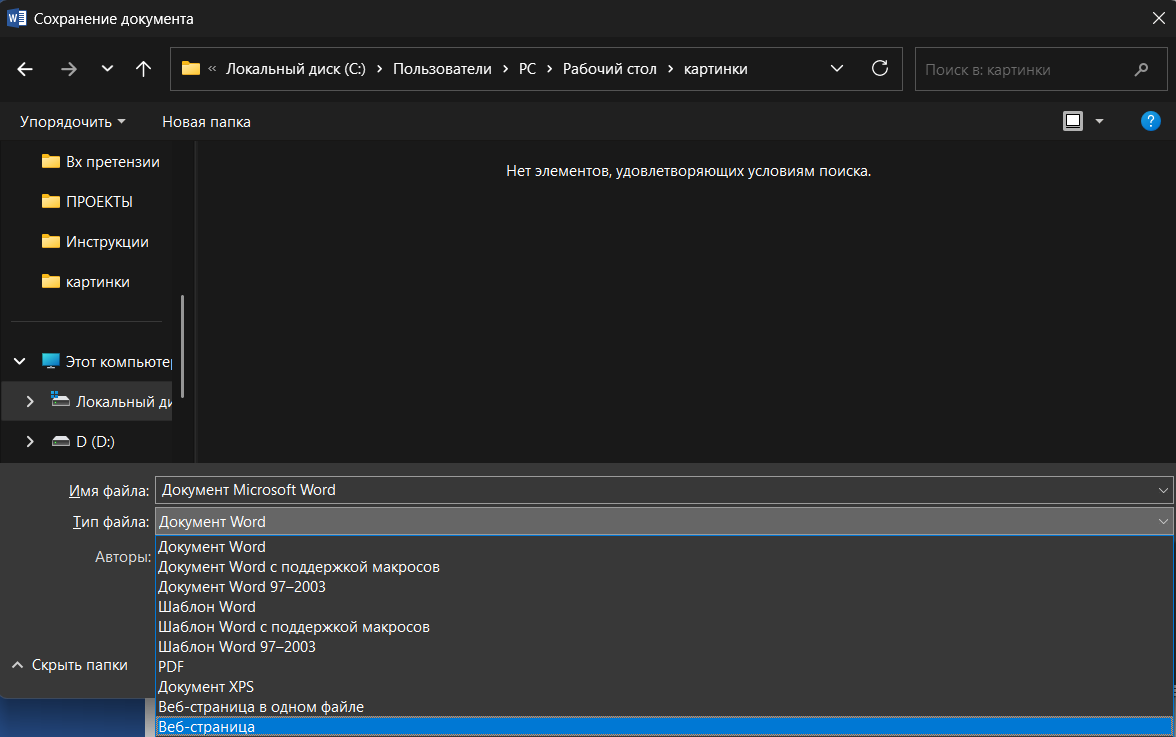
Task: Open the Упорядочить menu
Action: [x=72, y=121]
